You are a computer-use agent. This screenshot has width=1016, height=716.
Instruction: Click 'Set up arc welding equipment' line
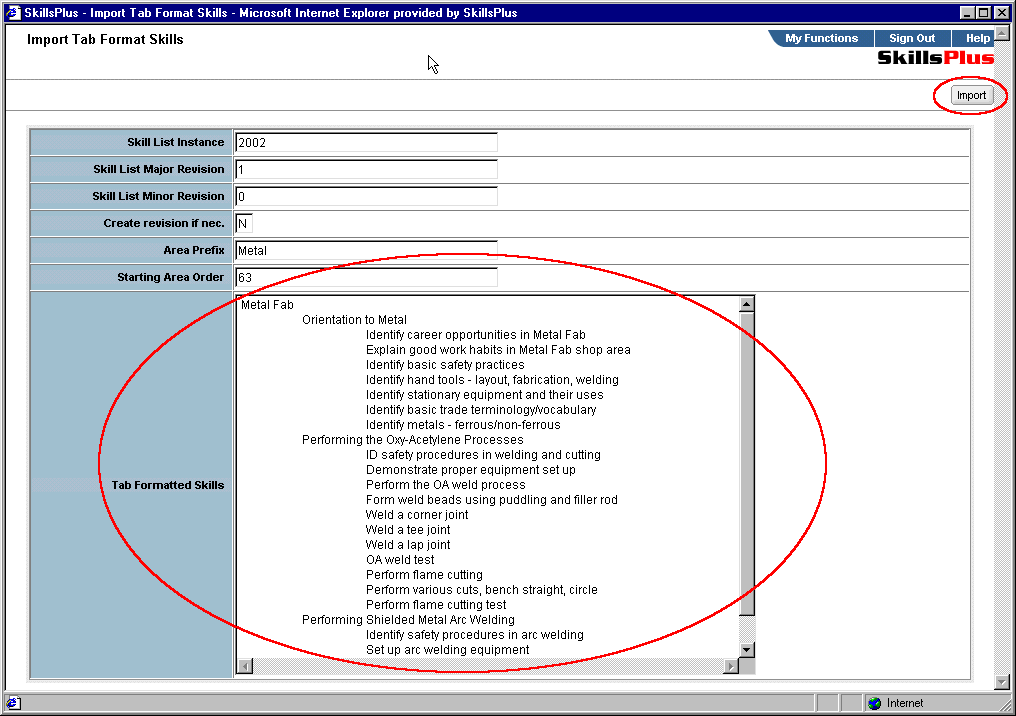tap(448, 650)
